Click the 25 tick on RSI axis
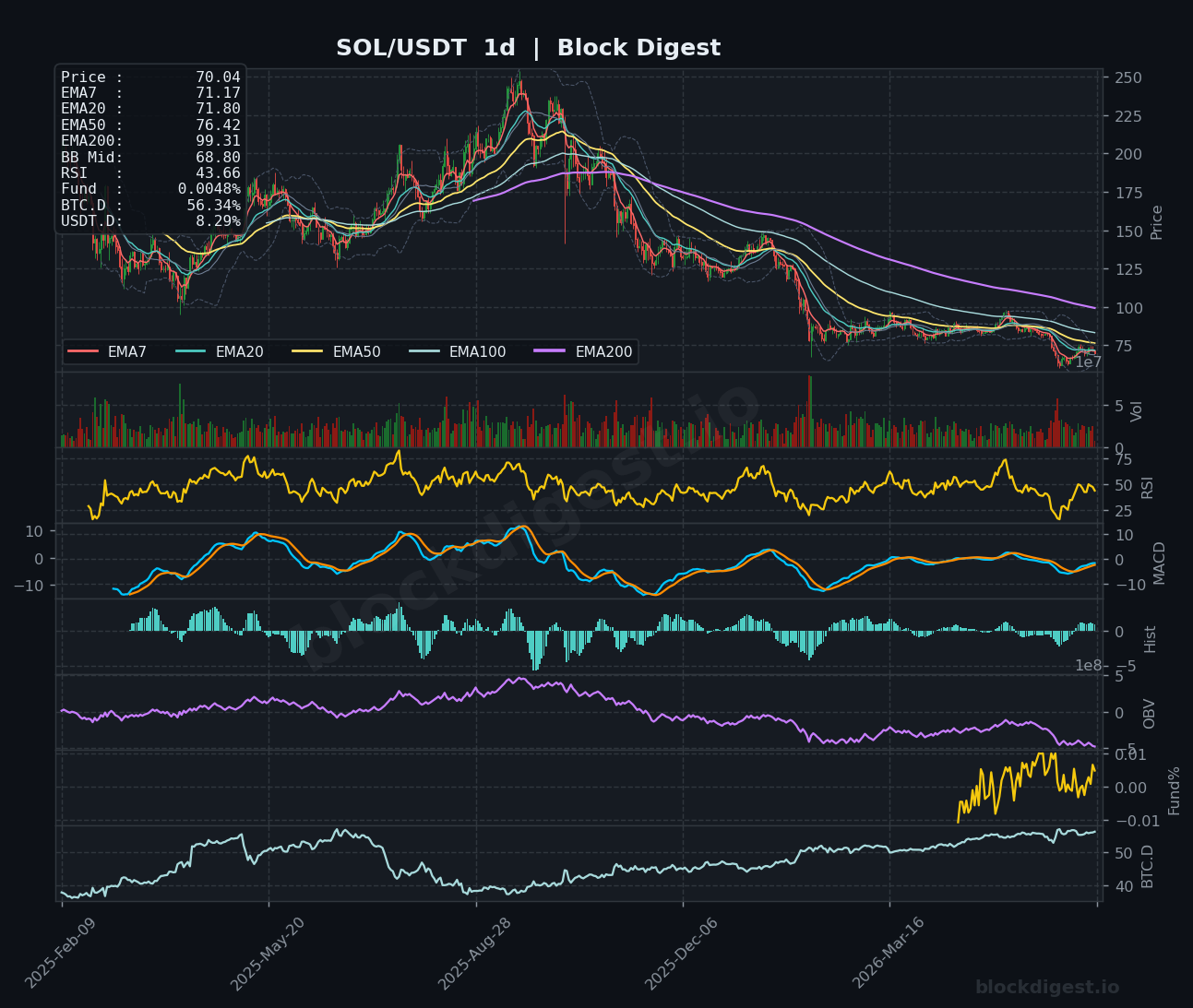Image resolution: width=1193 pixels, height=1008 pixels. point(1124,512)
